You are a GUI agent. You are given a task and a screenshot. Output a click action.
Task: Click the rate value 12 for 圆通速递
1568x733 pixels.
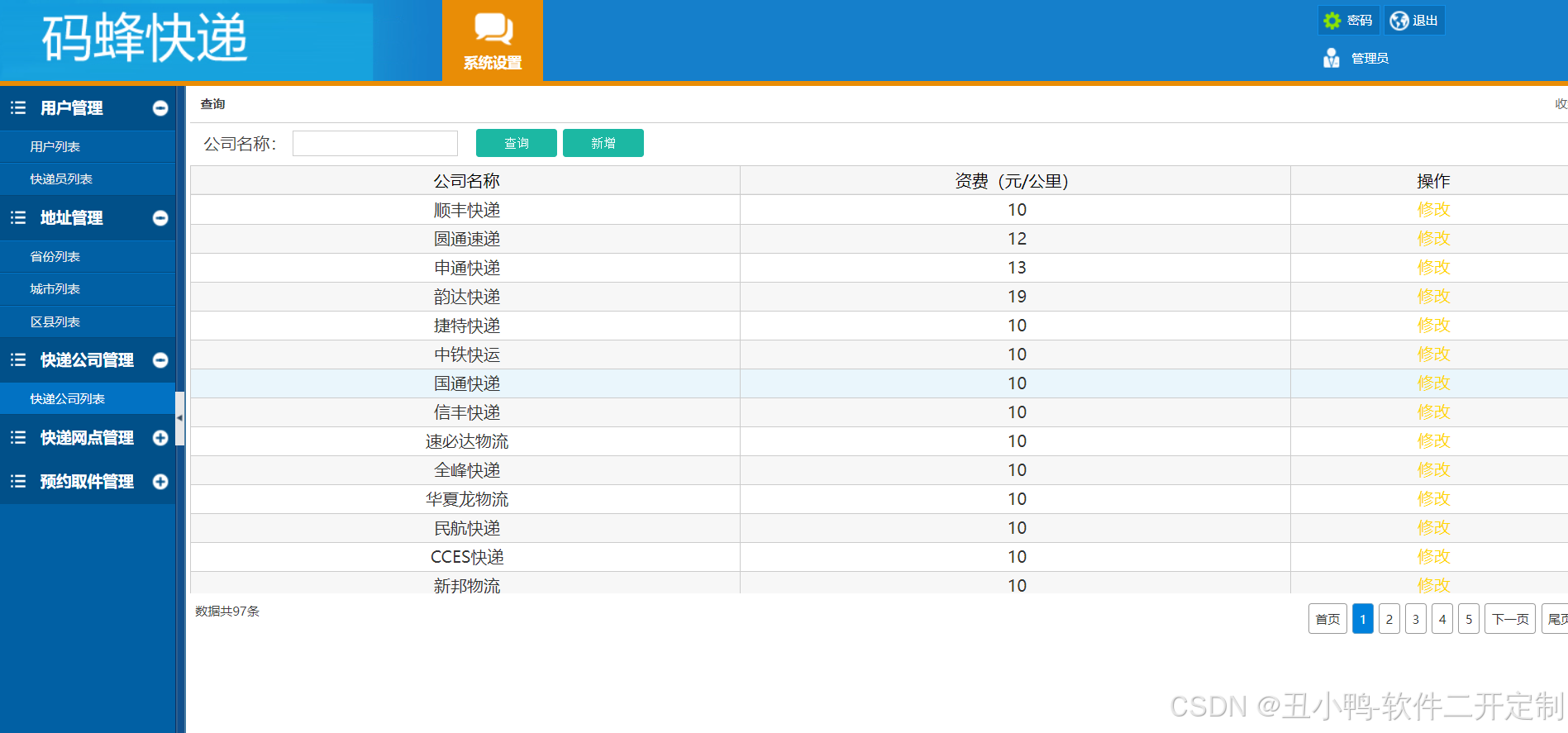point(1017,239)
